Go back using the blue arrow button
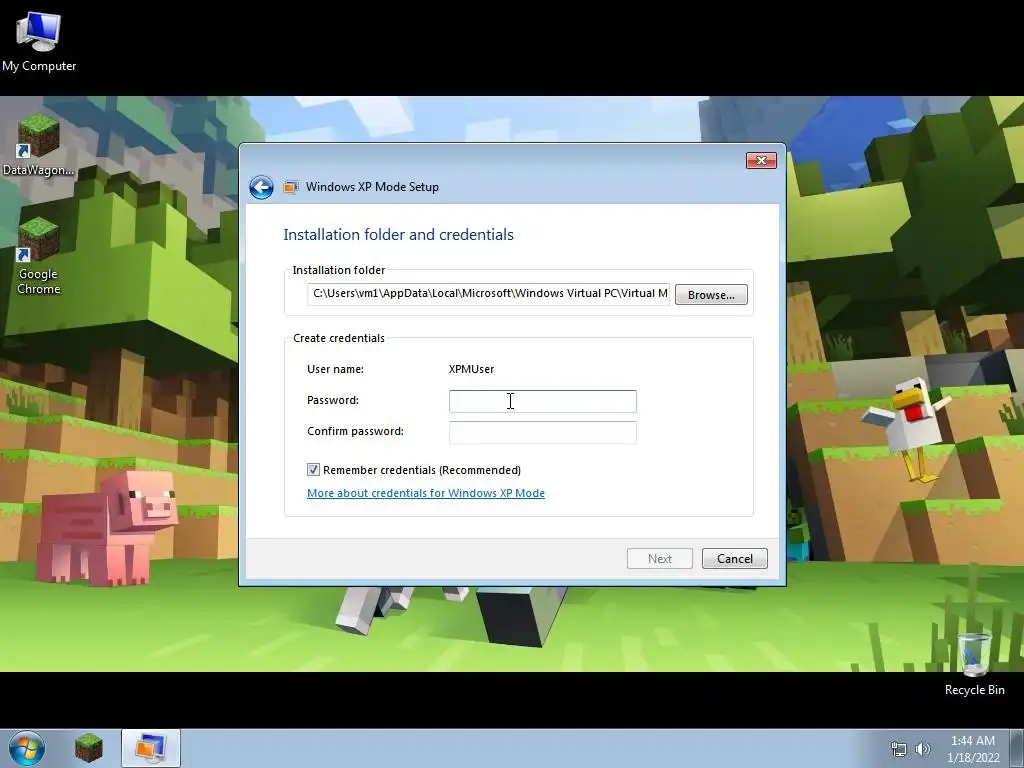This screenshot has height=768, width=1024. pos(261,187)
